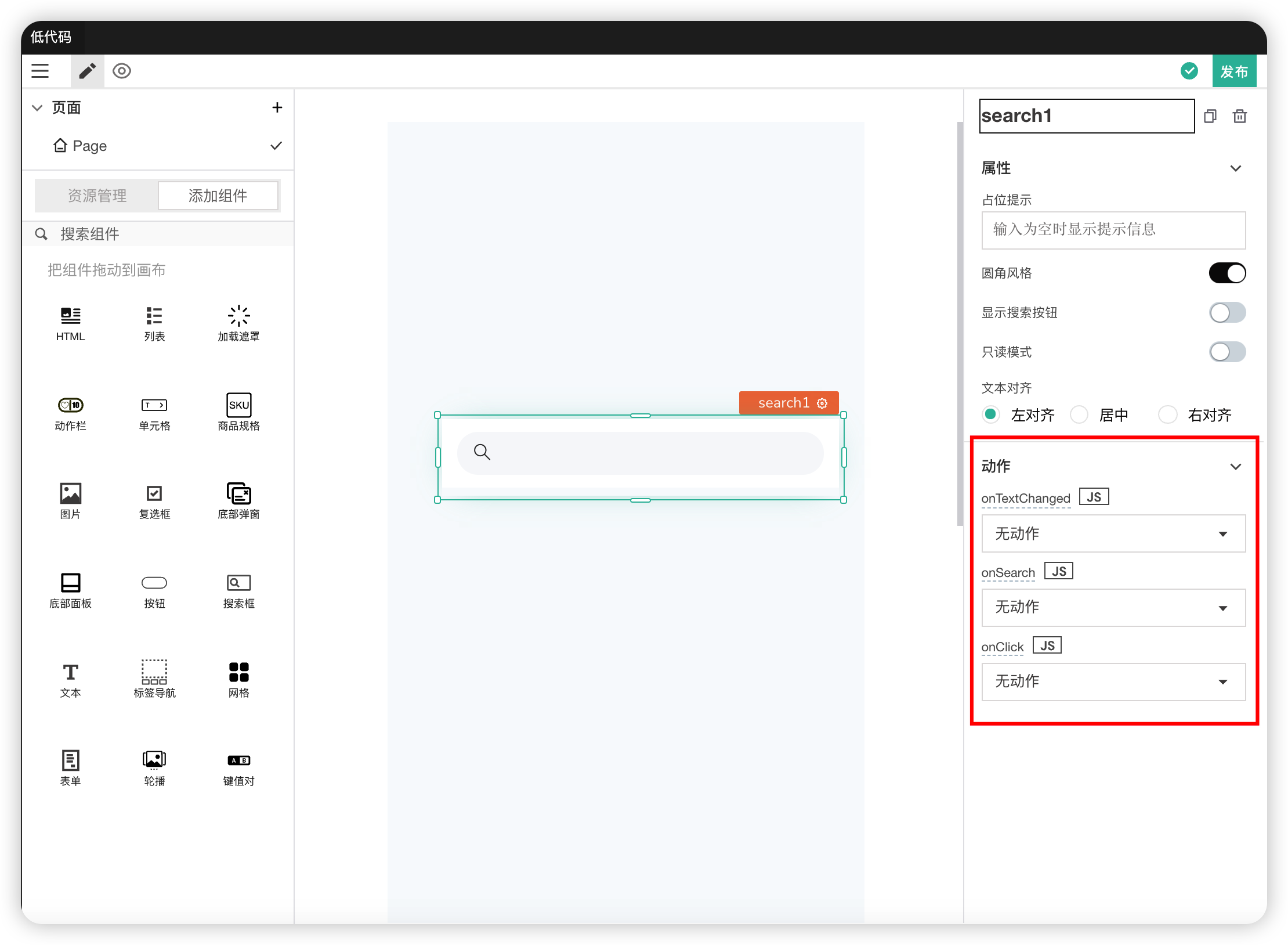Image resolution: width=1288 pixels, height=945 pixels.
Task: Click the 占位提示 placeholder input field
Action: [x=1113, y=230]
